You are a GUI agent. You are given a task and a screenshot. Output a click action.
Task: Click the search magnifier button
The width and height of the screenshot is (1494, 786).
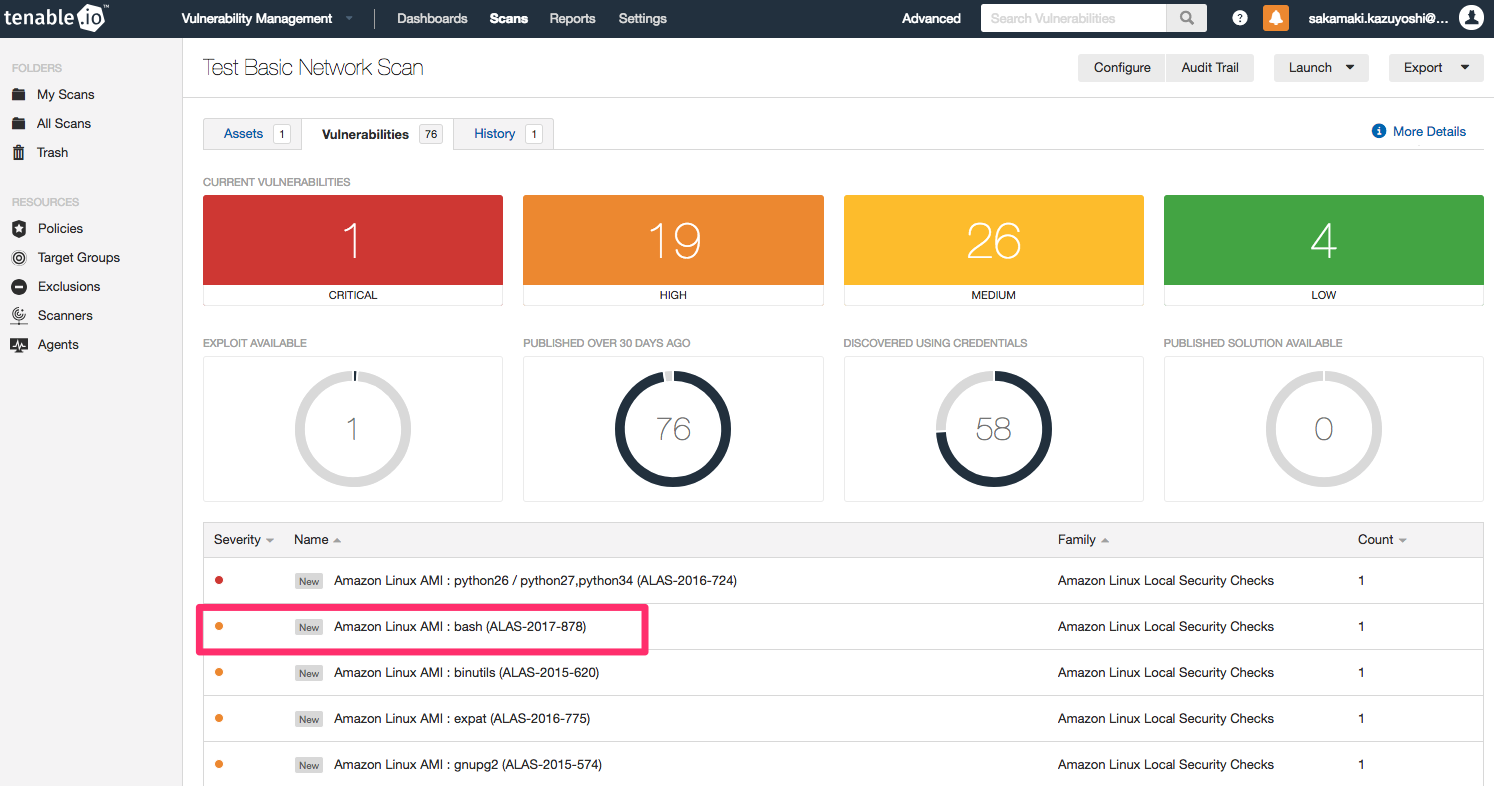pyautogui.click(x=1186, y=18)
